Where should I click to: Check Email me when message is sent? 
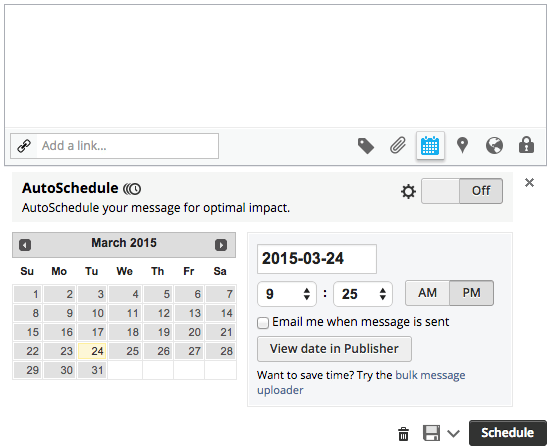coord(263,323)
